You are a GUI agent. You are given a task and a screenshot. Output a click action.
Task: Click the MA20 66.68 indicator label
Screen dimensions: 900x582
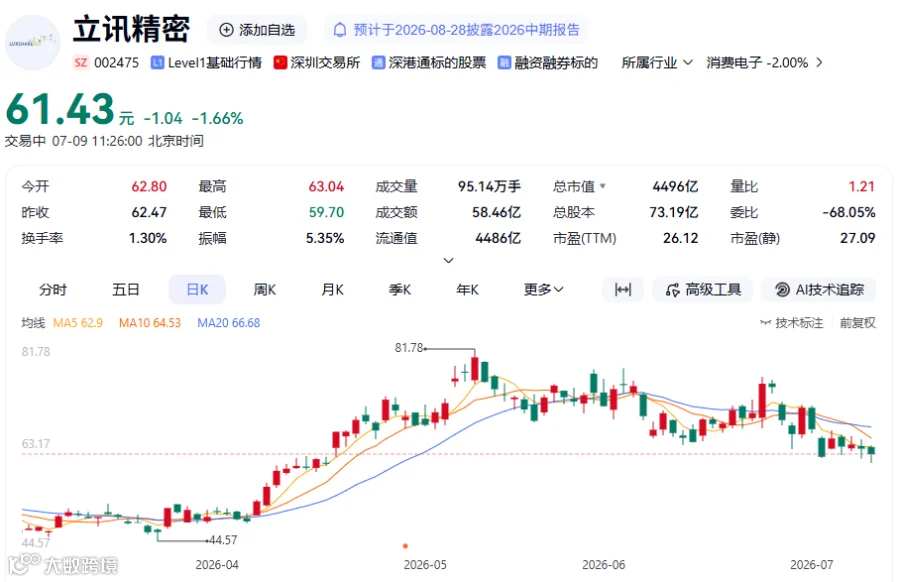coord(228,323)
